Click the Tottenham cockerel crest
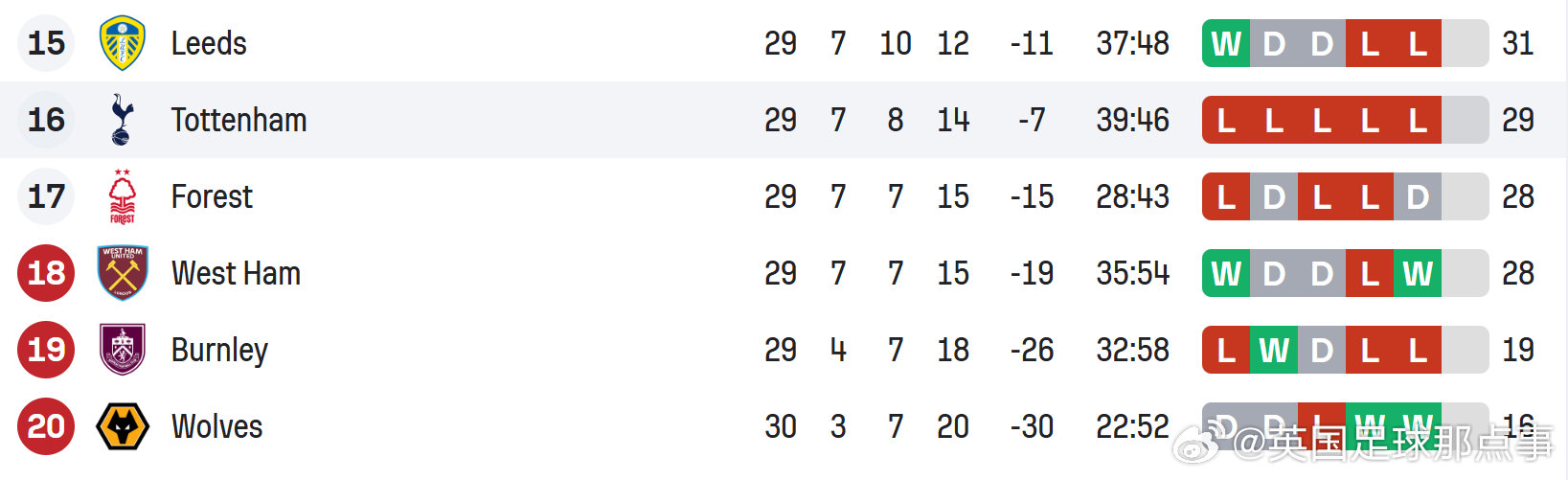The image size is (1568, 480). (x=122, y=120)
